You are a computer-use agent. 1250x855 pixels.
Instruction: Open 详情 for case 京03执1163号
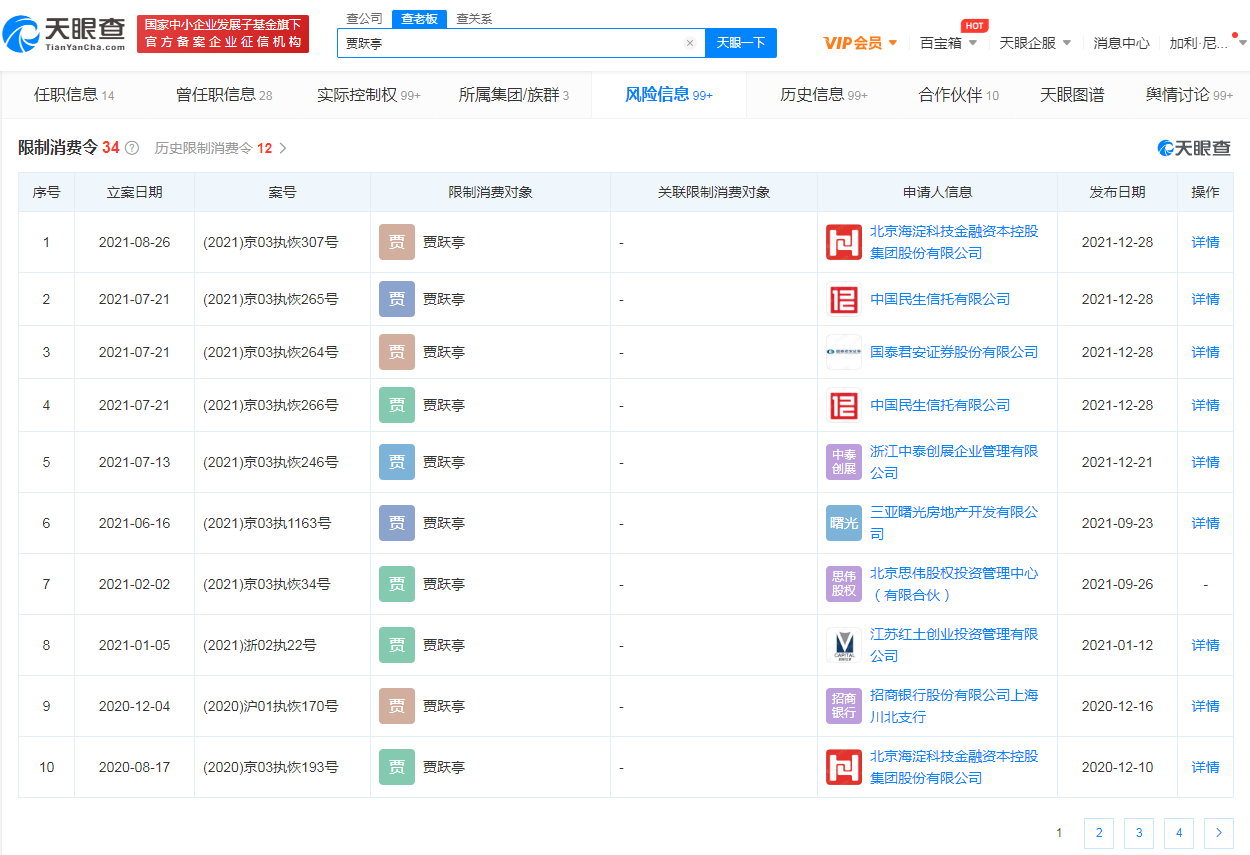1206,523
